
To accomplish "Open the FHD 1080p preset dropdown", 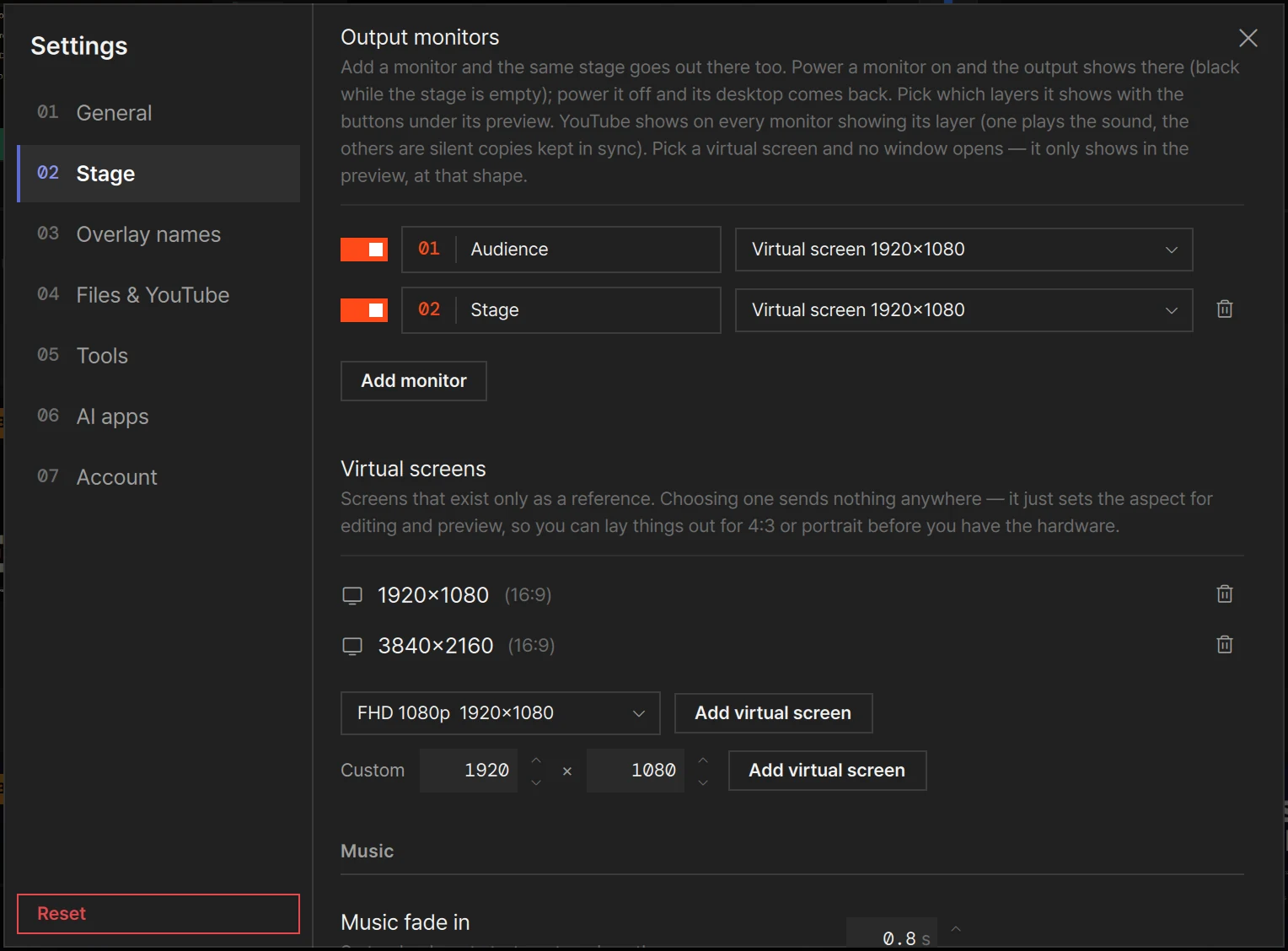I will (x=501, y=713).
